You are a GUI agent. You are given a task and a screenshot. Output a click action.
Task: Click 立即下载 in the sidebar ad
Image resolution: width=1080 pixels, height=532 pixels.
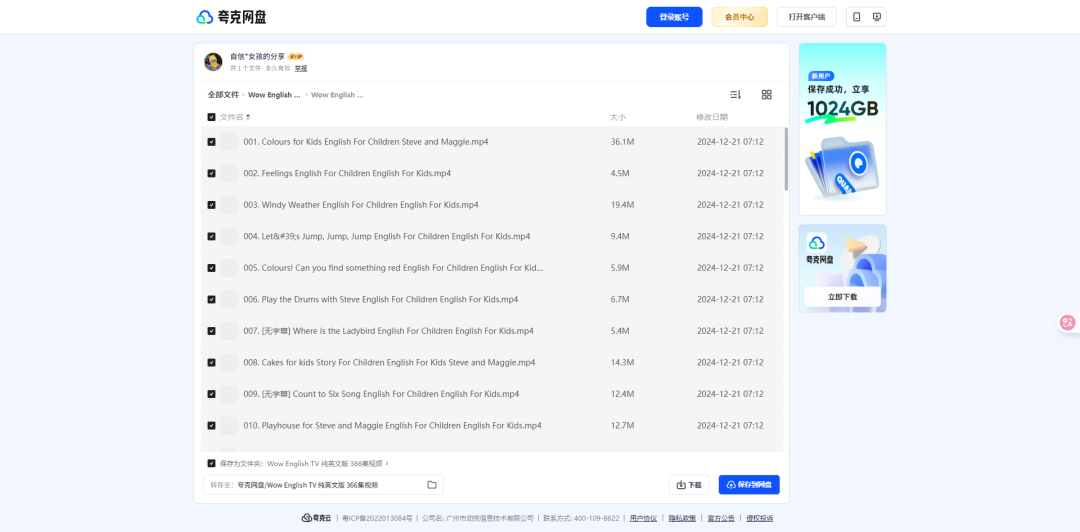coord(842,297)
